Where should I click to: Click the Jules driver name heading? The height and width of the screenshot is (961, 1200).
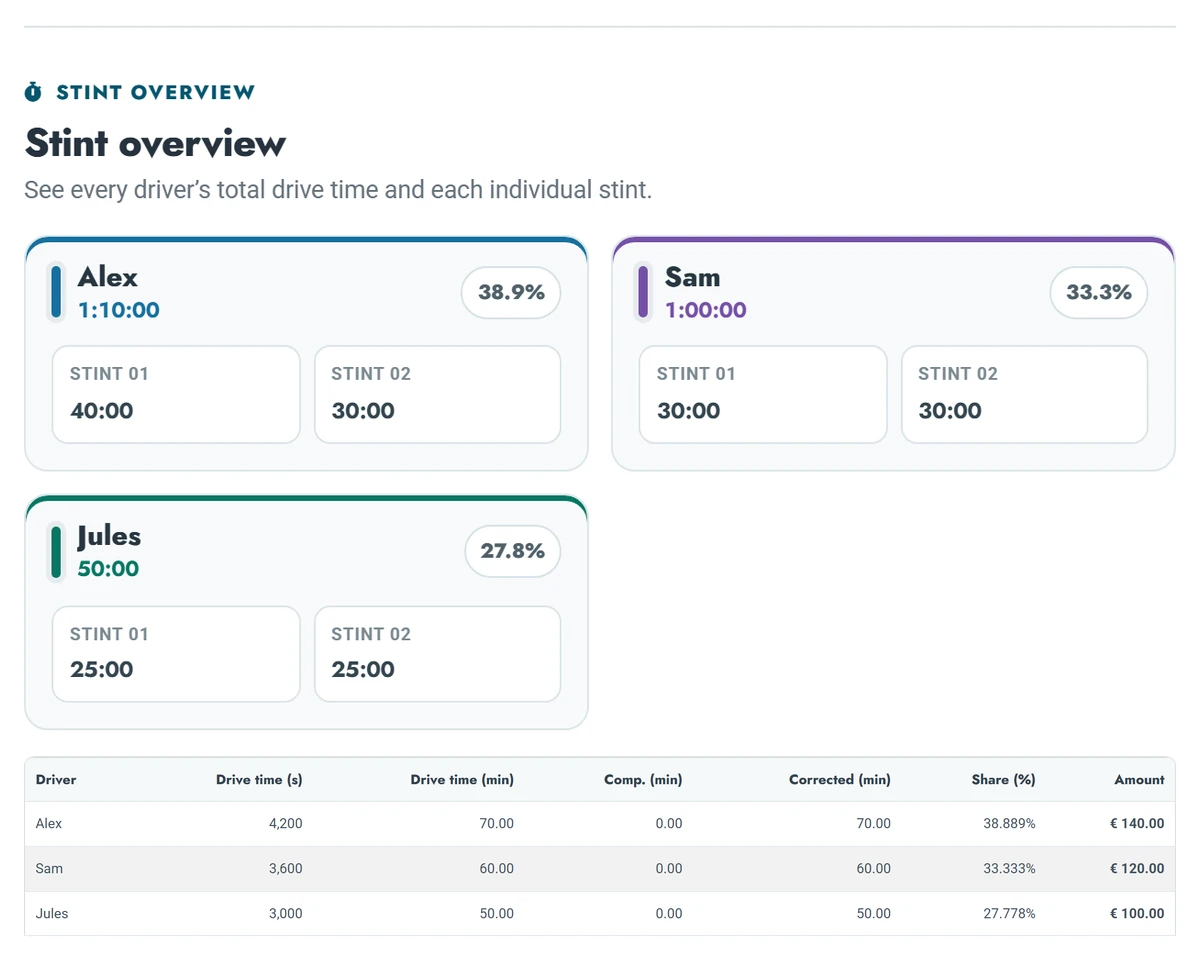(109, 537)
